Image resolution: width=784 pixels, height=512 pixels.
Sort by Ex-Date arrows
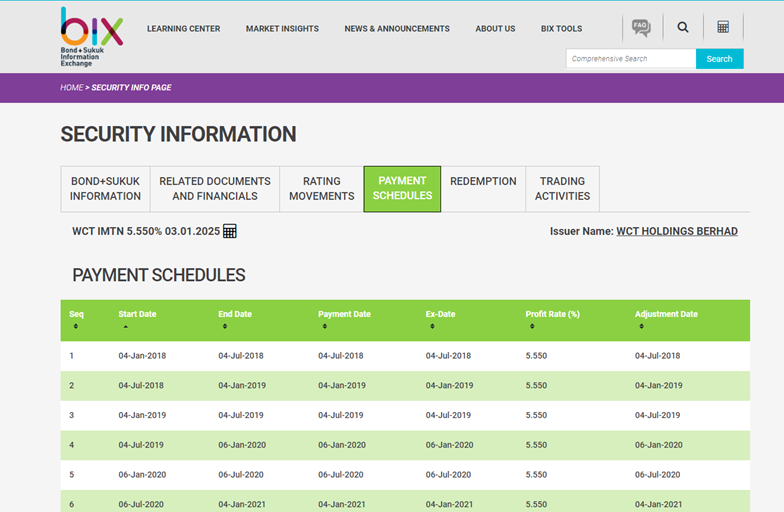coord(432,326)
